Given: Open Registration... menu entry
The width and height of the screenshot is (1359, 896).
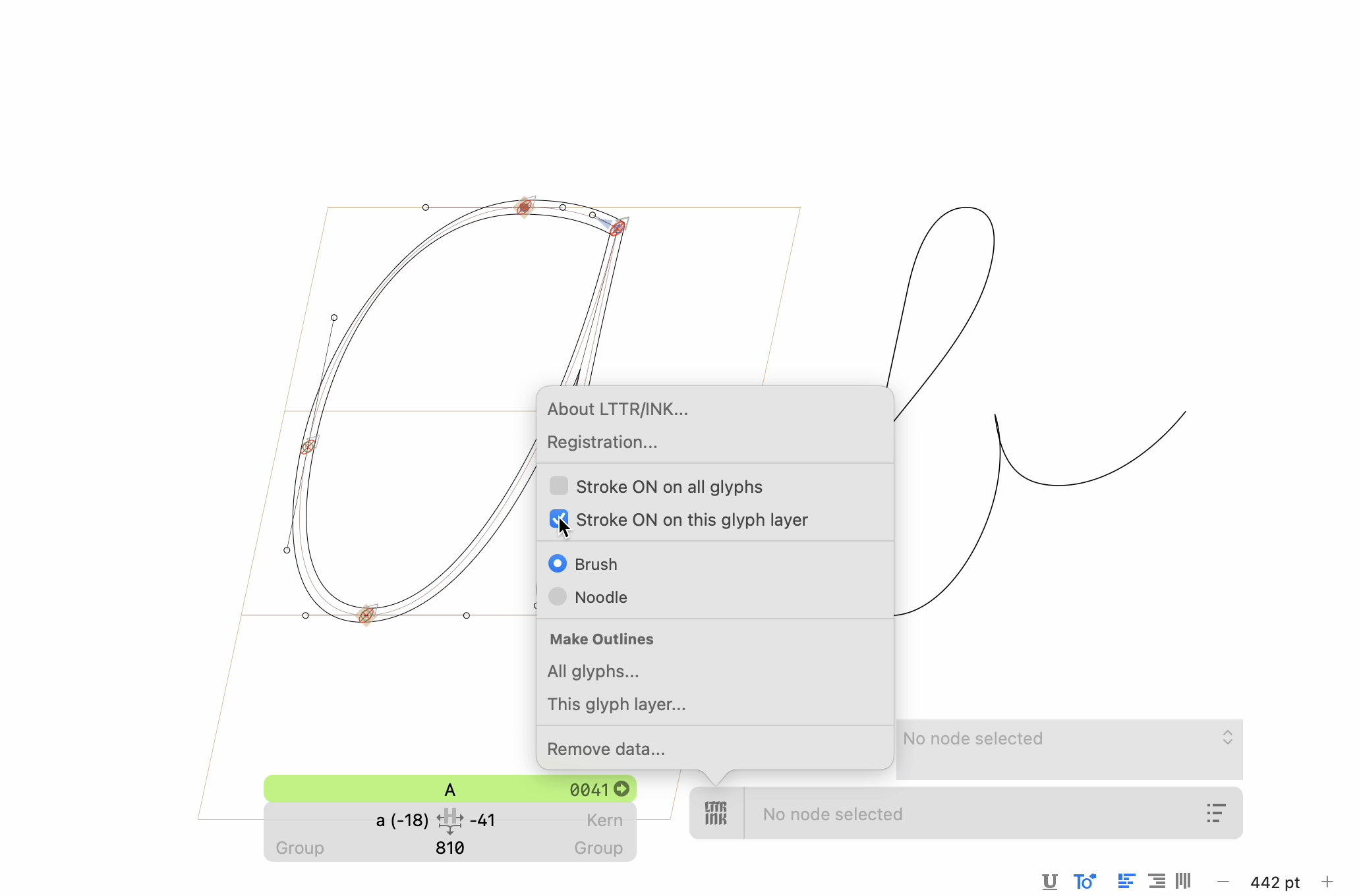Looking at the screenshot, I should [602, 442].
